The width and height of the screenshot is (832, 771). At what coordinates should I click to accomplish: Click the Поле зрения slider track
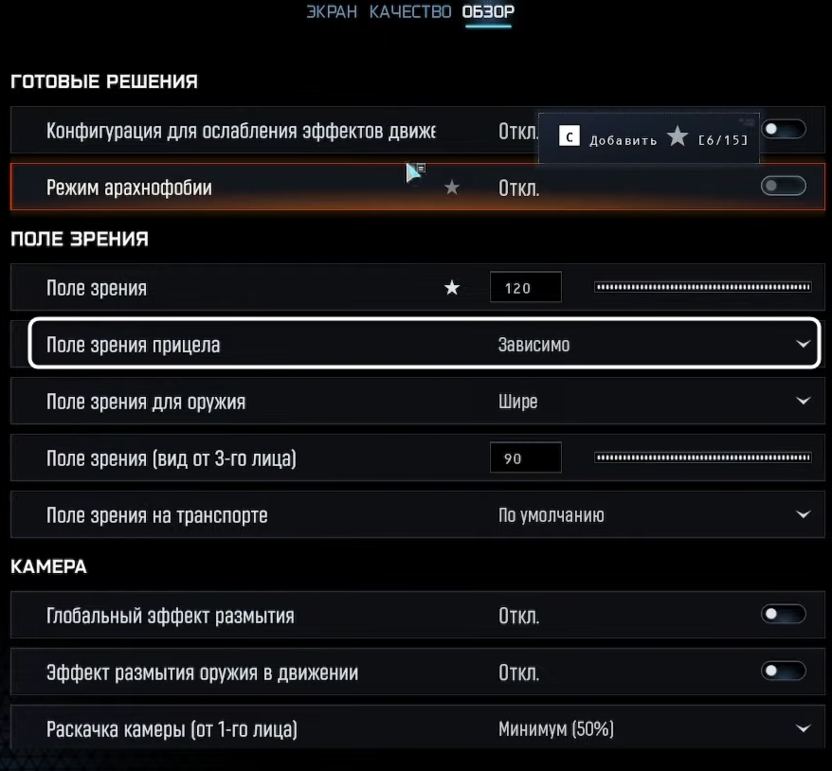(702, 288)
